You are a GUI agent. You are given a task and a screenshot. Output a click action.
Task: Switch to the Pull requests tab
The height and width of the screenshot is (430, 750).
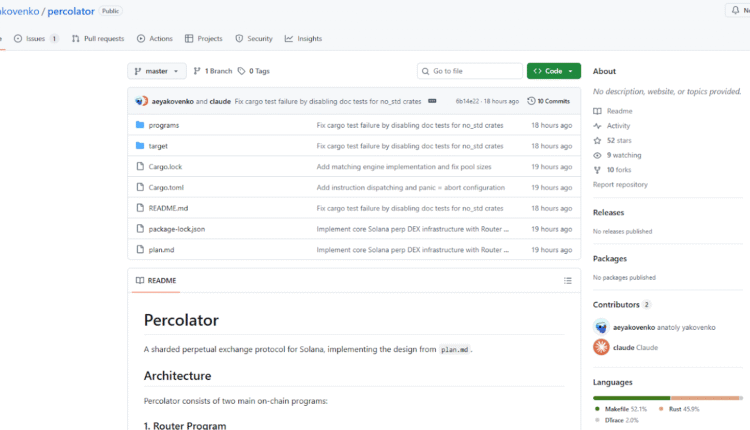[97, 38]
